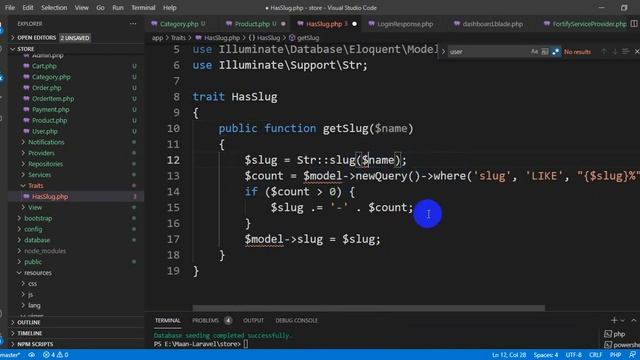Change indentation via Spaces: 4

pos(545,355)
